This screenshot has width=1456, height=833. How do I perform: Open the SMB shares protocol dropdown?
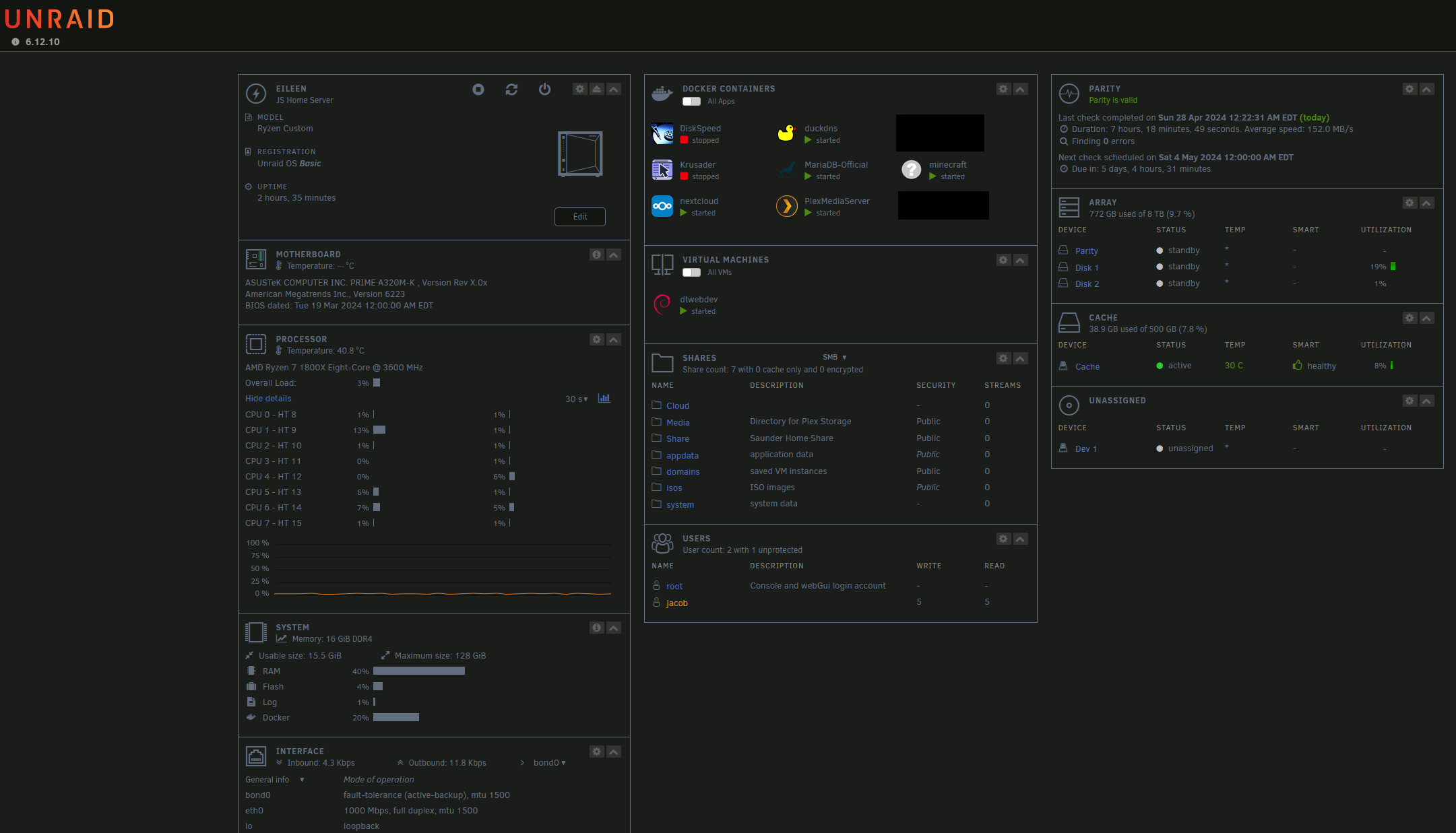point(834,358)
